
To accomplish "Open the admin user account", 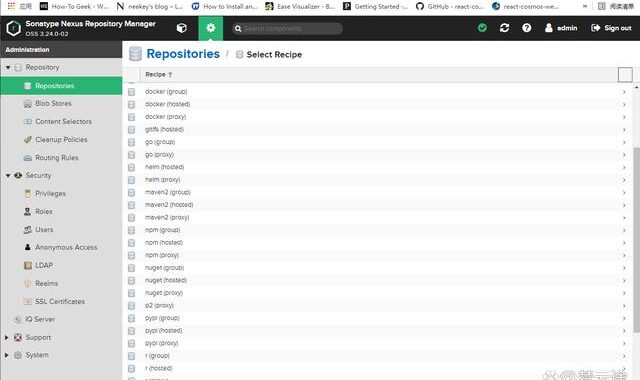I will click(x=561, y=28).
